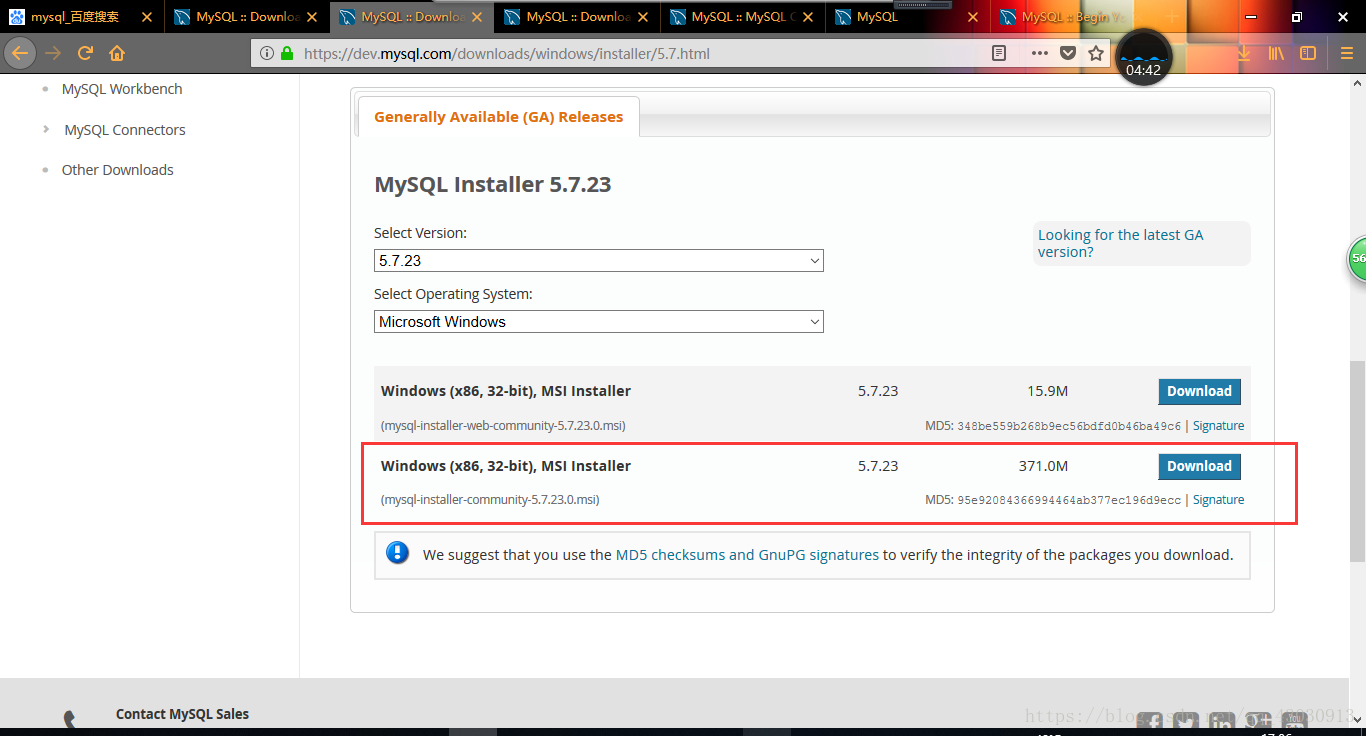Click the blue exclamation info icon
The height and width of the screenshot is (736, 1366).
pos(397,553)
